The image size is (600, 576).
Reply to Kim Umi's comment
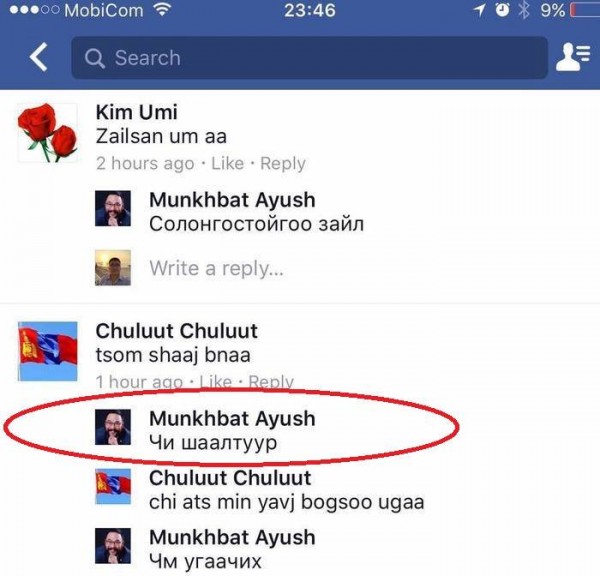283,163
